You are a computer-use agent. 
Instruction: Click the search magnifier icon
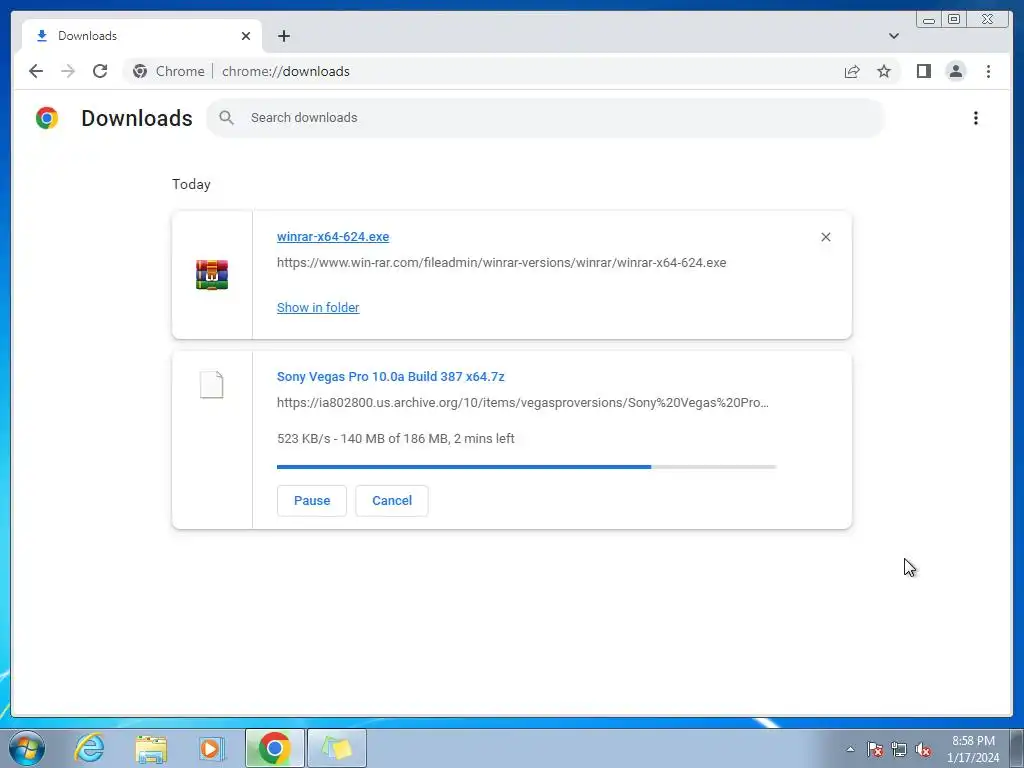[227, 118]
